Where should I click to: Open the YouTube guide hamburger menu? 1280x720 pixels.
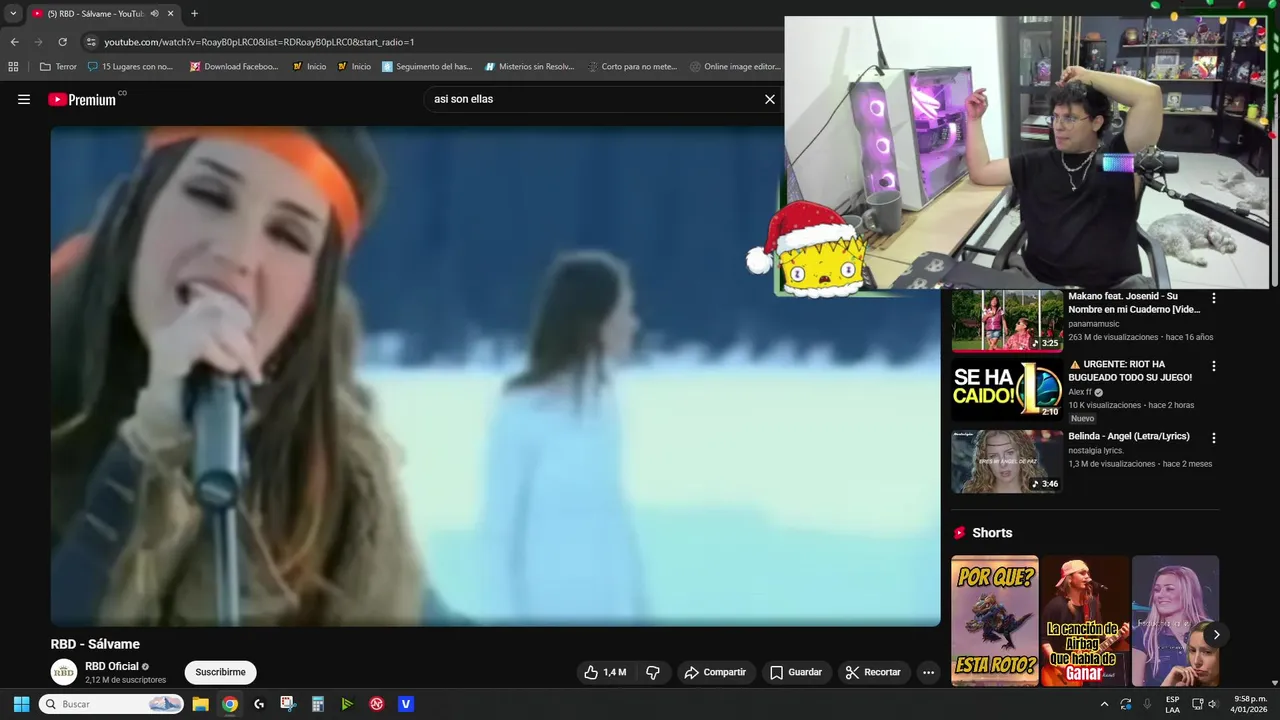[x=24, y=99]
